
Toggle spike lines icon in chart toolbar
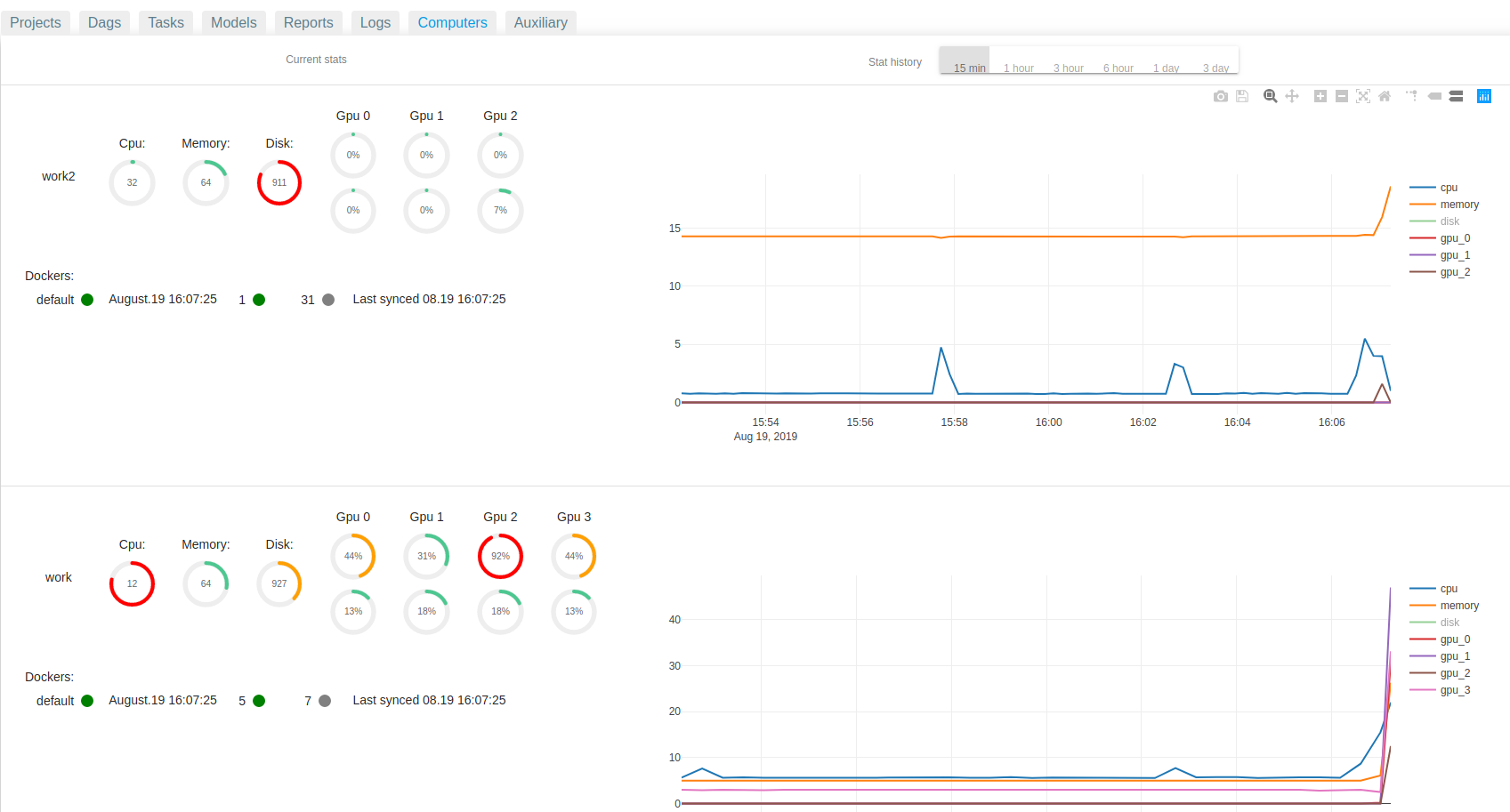[x=1411, y=95]
